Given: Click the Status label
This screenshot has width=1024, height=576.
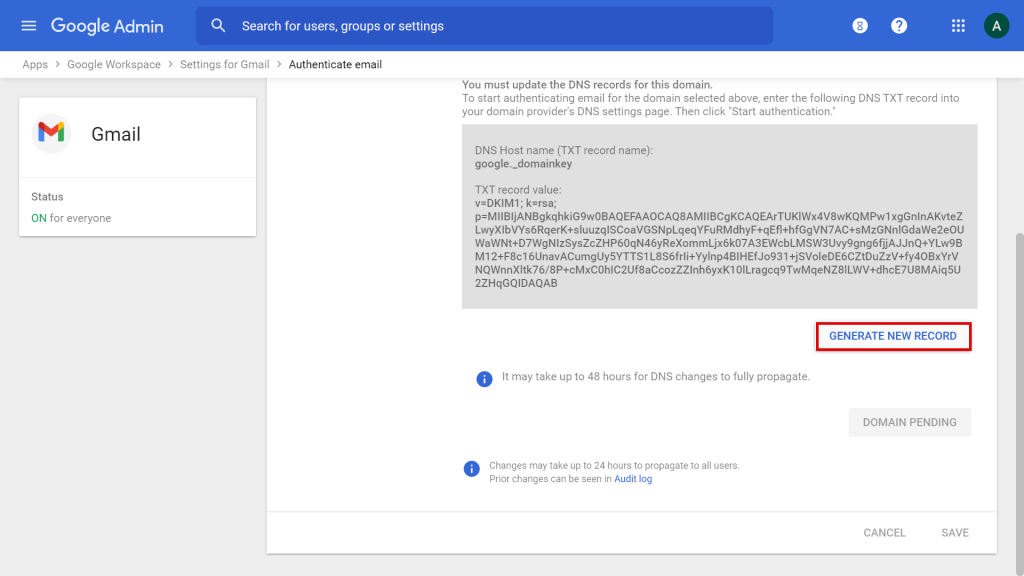Looking at the screenshot, I should coord(47,197).
